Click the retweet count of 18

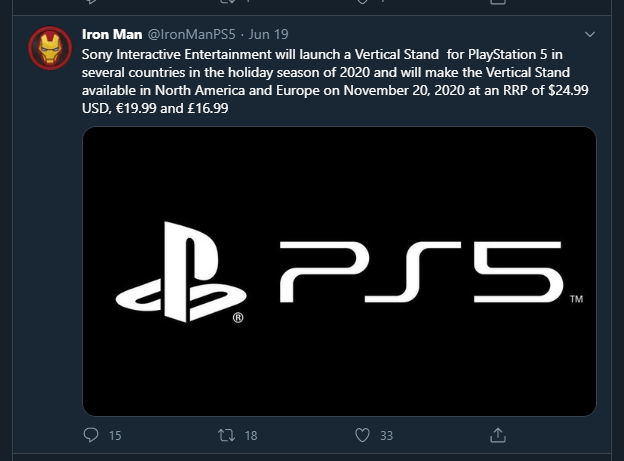click(250, 436)
